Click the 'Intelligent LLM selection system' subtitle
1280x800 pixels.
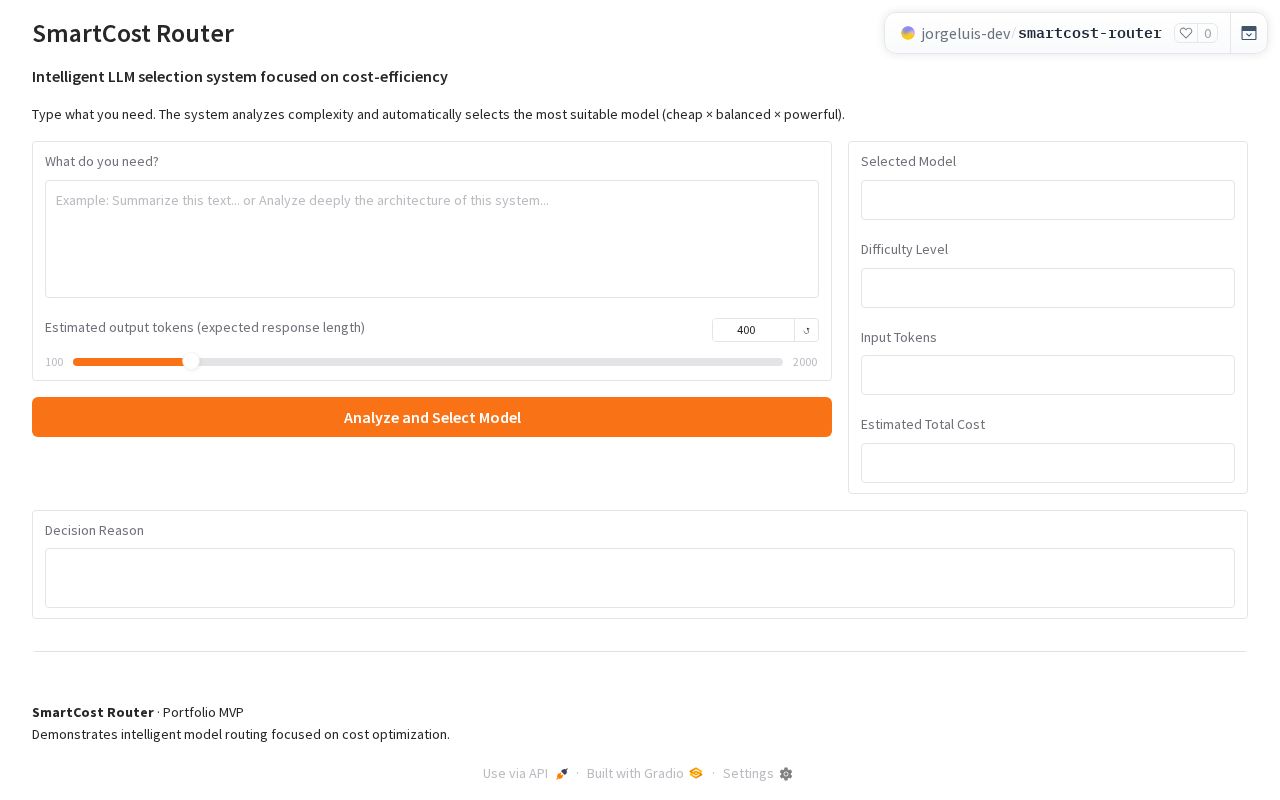tap(240, 77)
